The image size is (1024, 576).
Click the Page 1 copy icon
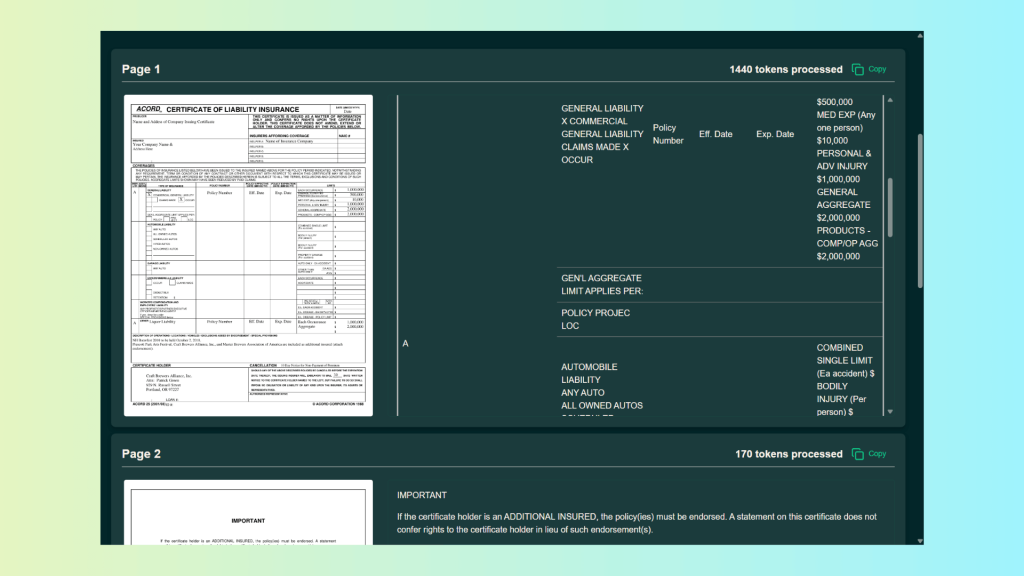[x=858, y=69]
